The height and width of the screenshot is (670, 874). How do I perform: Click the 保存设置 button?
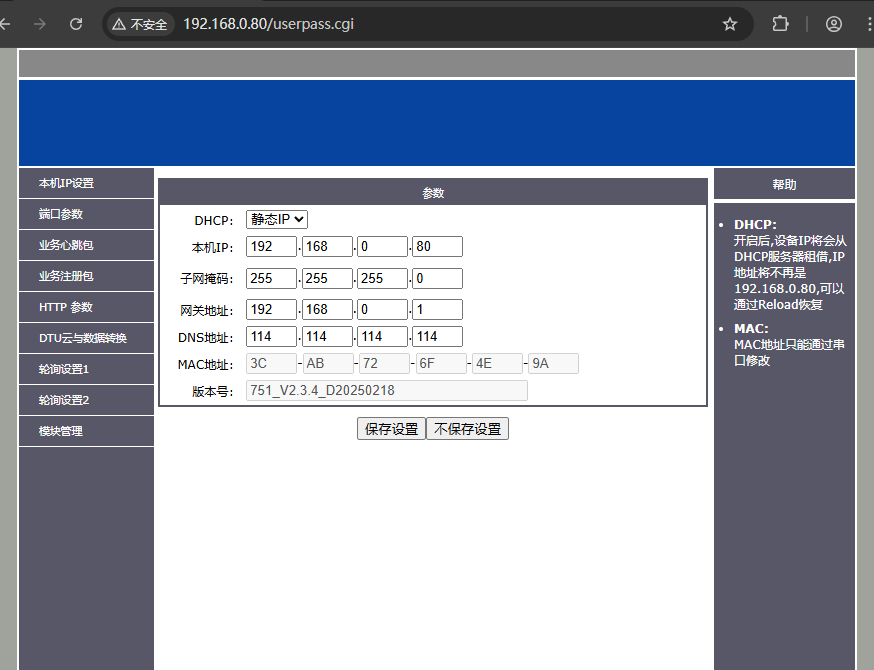pos(391,429)
